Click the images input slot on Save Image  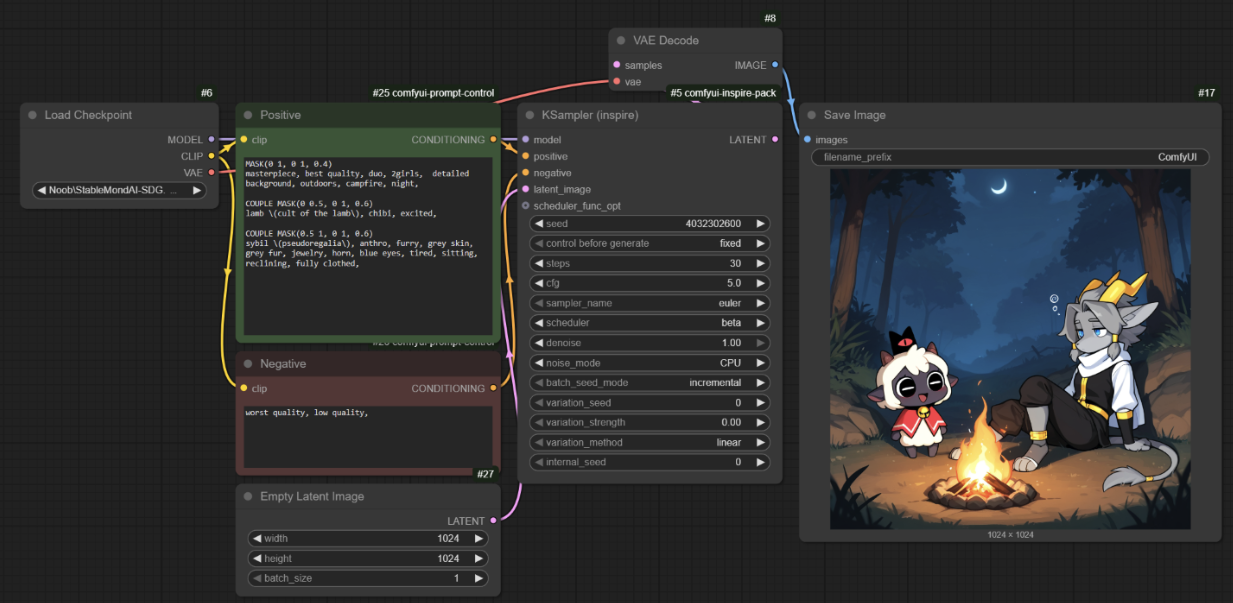tap(807, 140)
